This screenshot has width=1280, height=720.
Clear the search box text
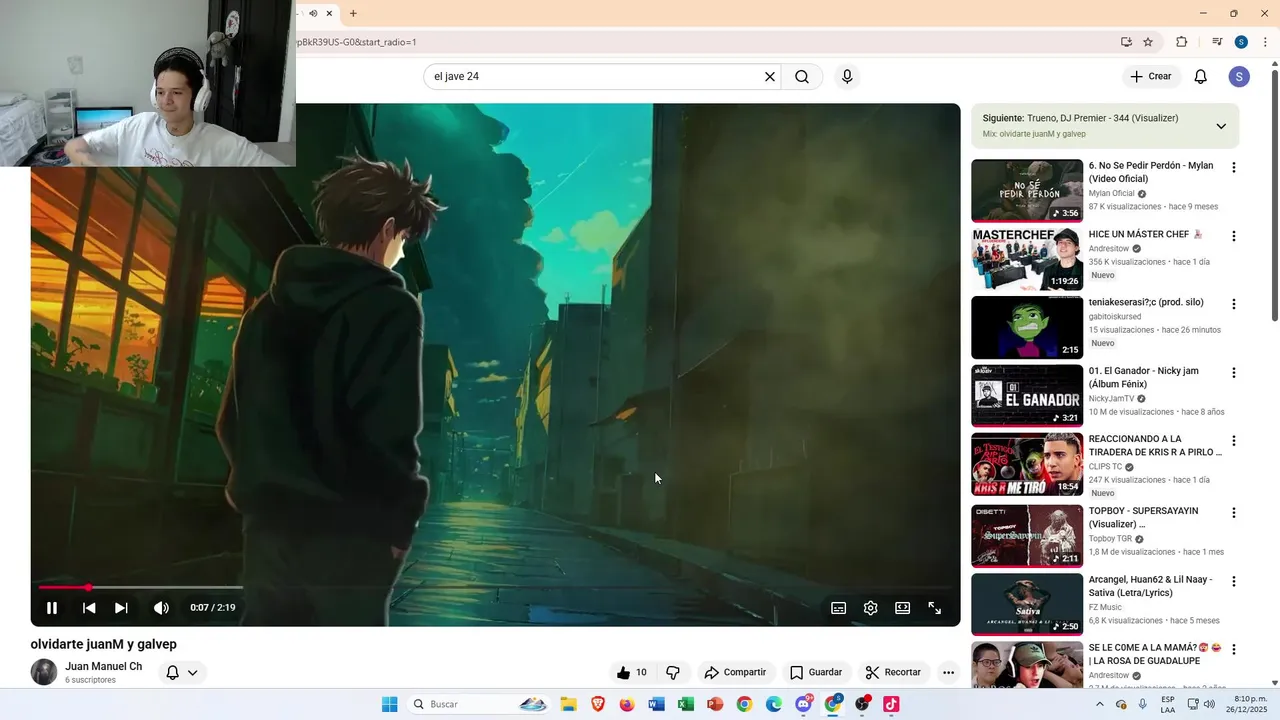[770, 77]
